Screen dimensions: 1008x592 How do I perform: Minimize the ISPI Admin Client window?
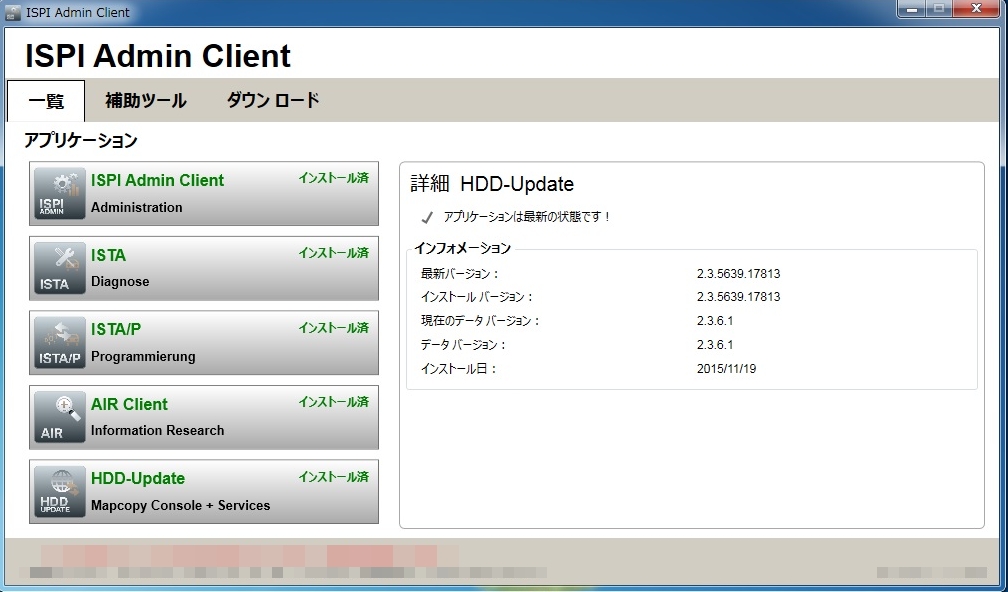[912, 9]
